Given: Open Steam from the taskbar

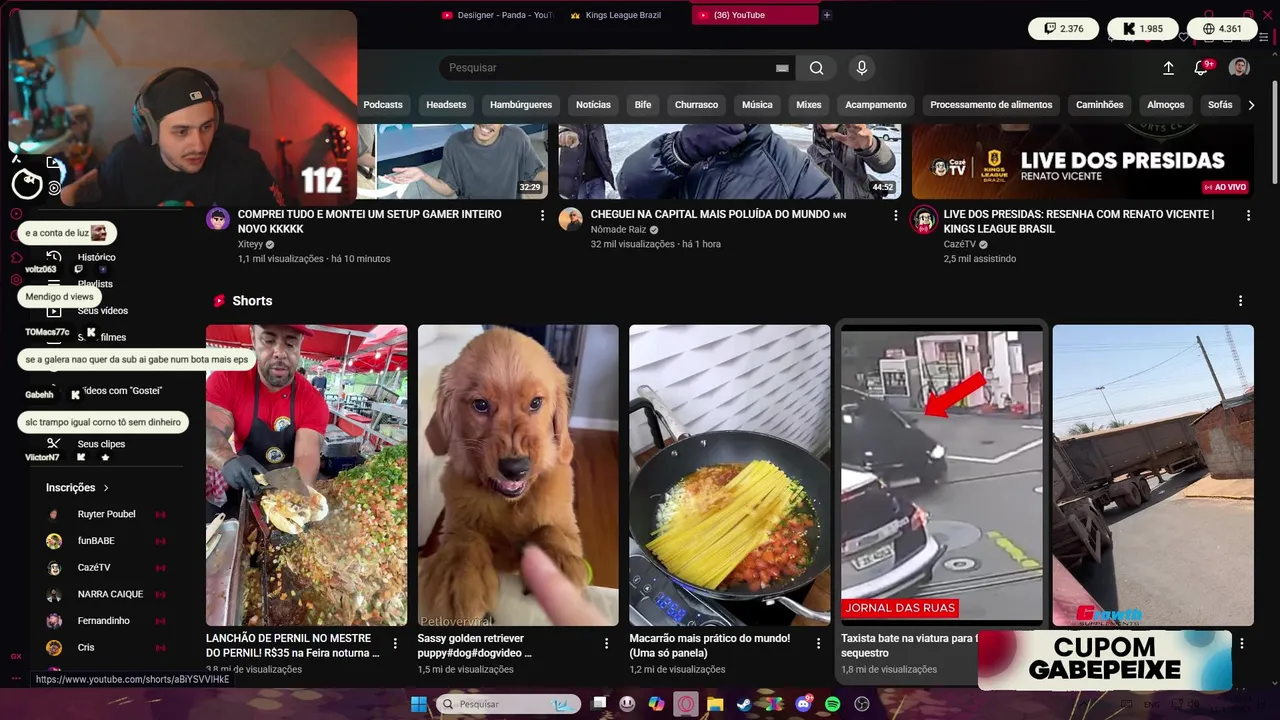Looking at the screenshot, I should tap(744, 704).
